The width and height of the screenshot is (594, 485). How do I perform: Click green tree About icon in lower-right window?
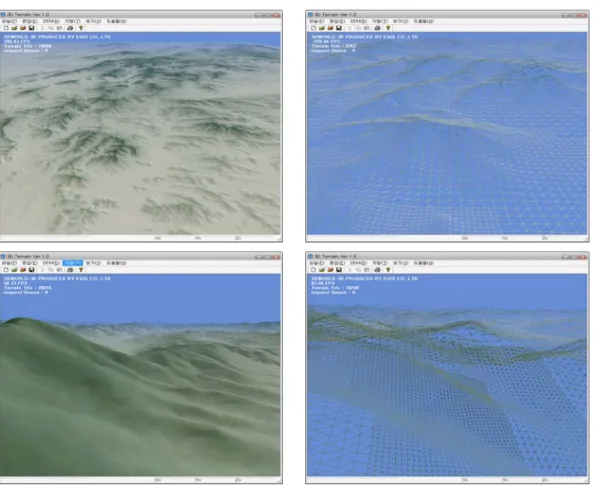point(388,270)
